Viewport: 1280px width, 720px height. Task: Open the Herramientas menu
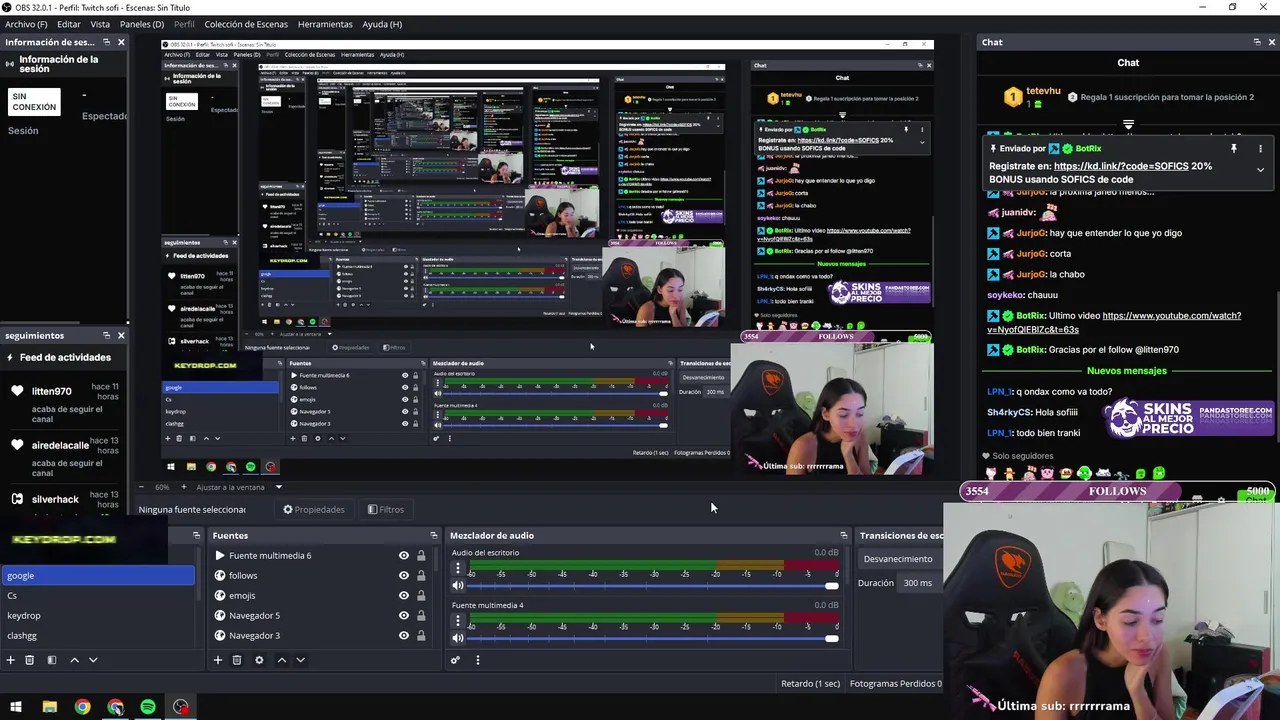(x=325, y=24)
